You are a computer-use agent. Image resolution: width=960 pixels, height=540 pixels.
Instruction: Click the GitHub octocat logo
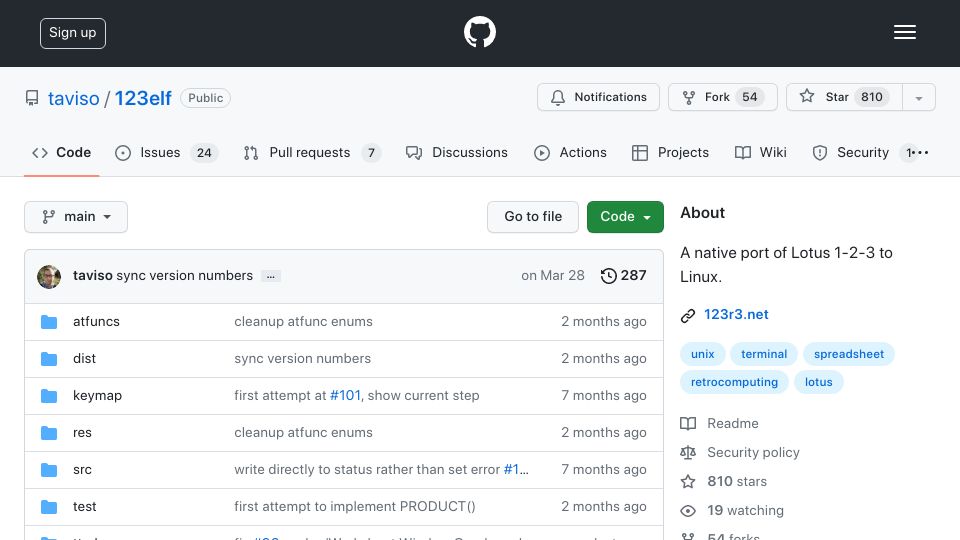pyautogui.click(x=479, y=32)
